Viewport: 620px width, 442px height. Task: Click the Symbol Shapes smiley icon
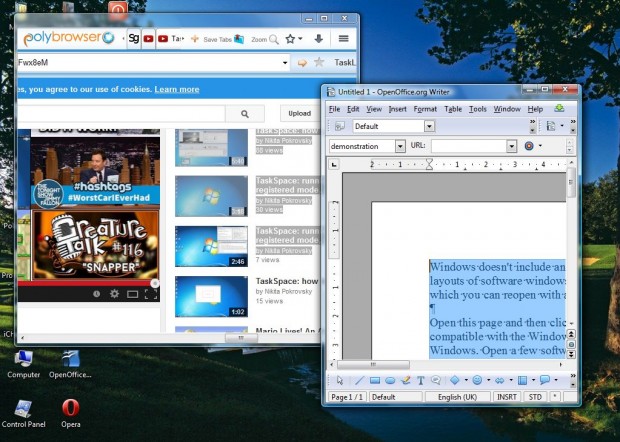[477, 380]
